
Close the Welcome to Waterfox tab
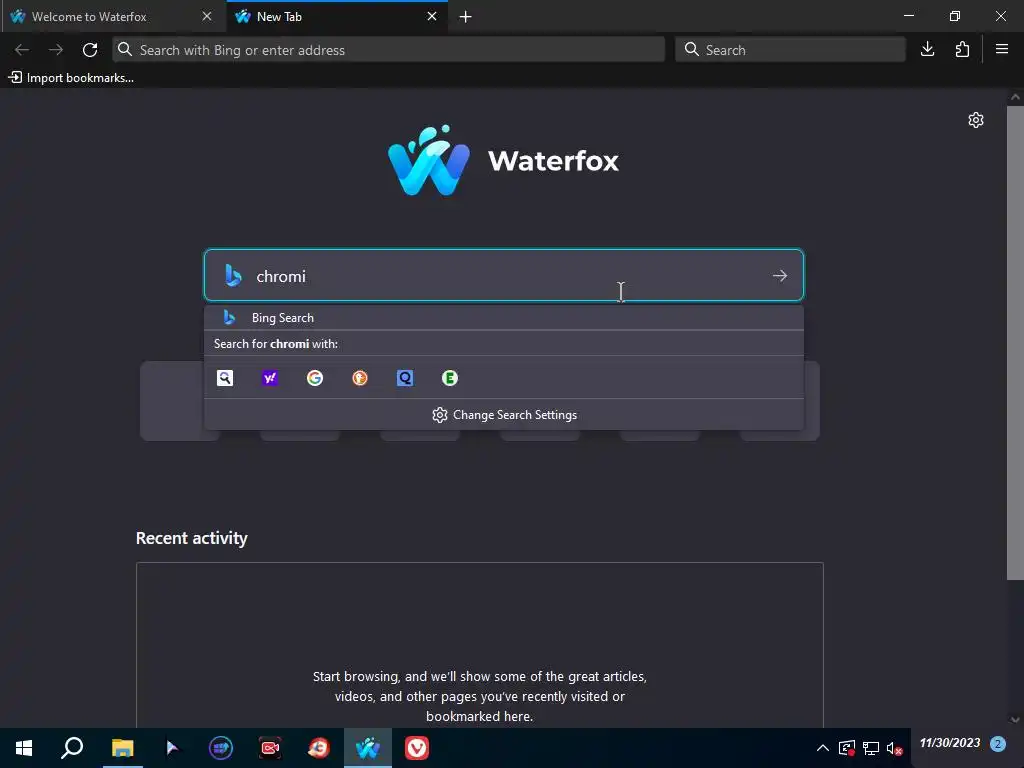(x=206, y=16)
